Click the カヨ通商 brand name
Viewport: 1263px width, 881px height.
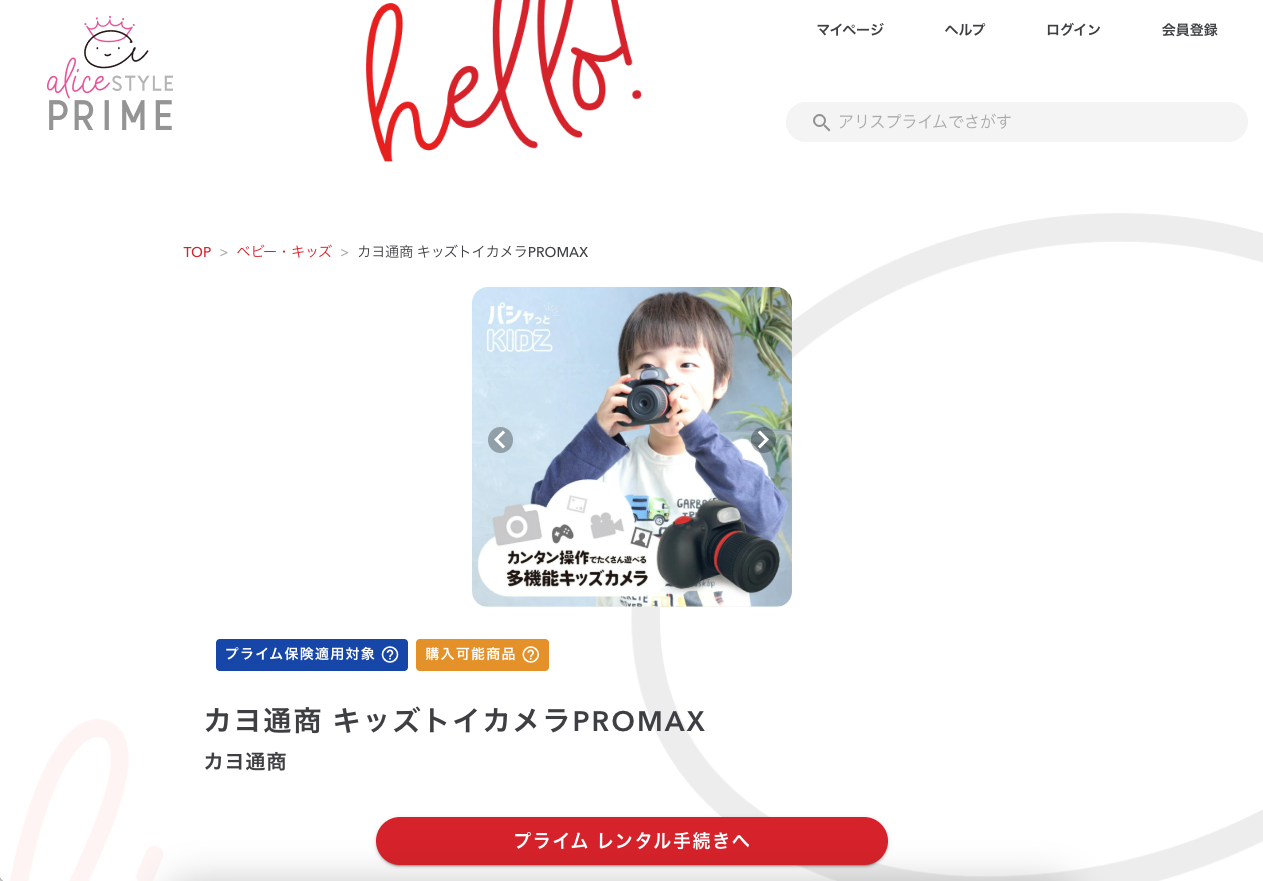click(245, 762)
